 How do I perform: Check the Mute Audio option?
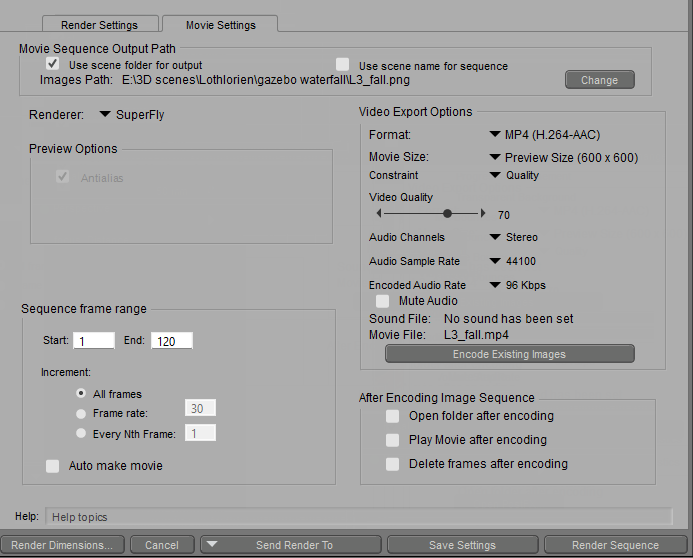pos(382,300)
